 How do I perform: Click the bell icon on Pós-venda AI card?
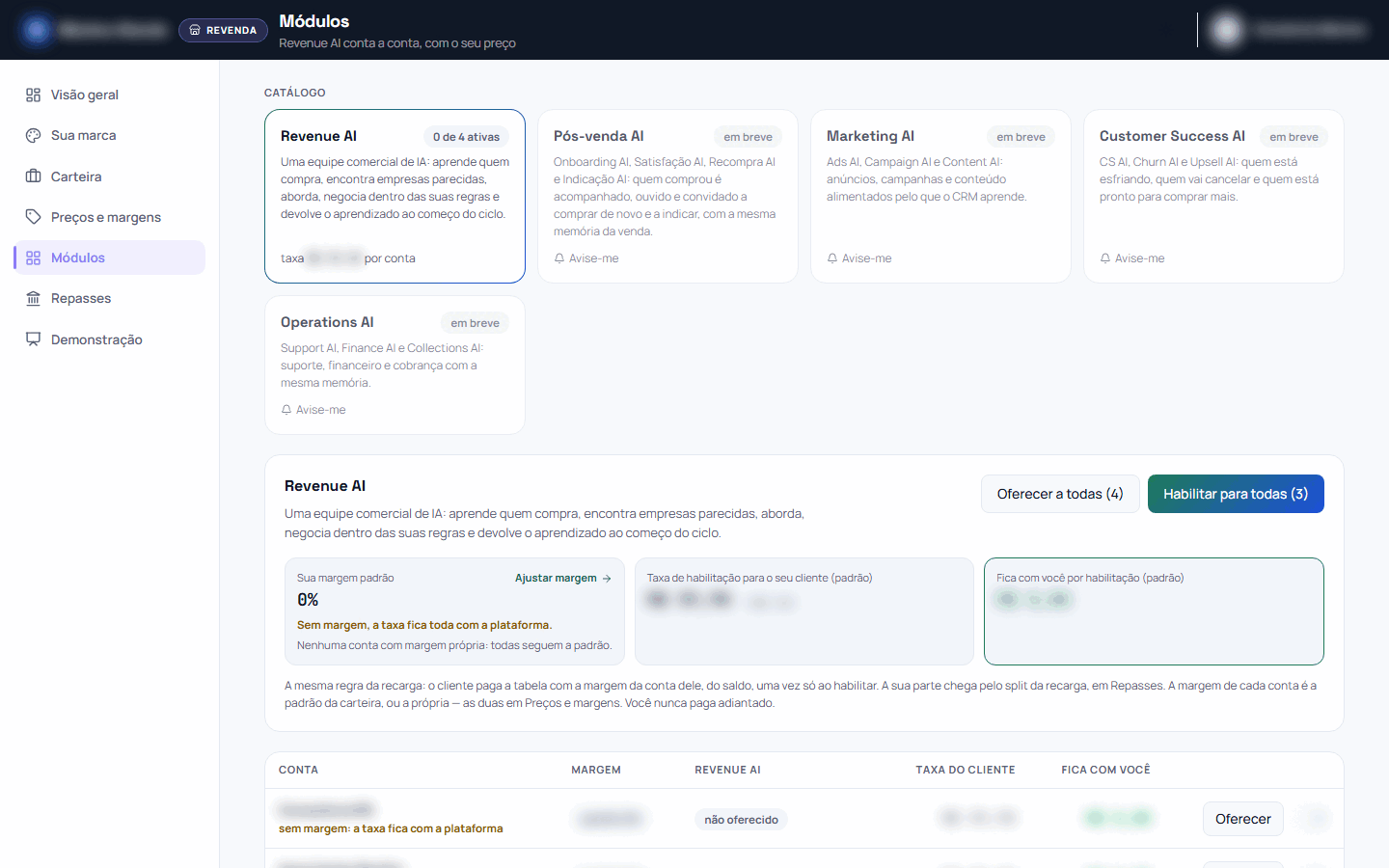click(559, 258)
